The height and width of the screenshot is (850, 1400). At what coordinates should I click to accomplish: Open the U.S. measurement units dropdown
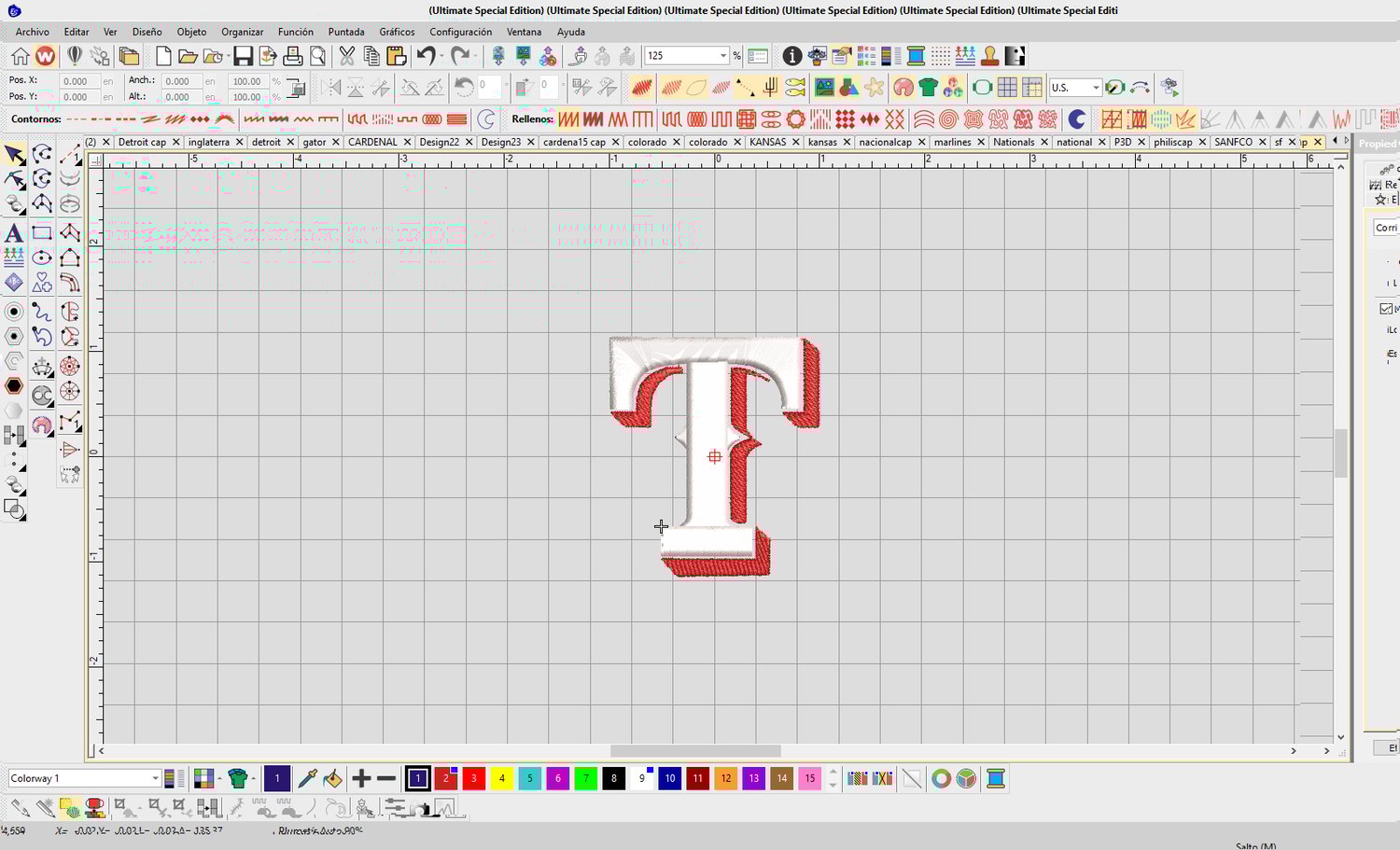pyautogui.click(x=1096, y=88)
